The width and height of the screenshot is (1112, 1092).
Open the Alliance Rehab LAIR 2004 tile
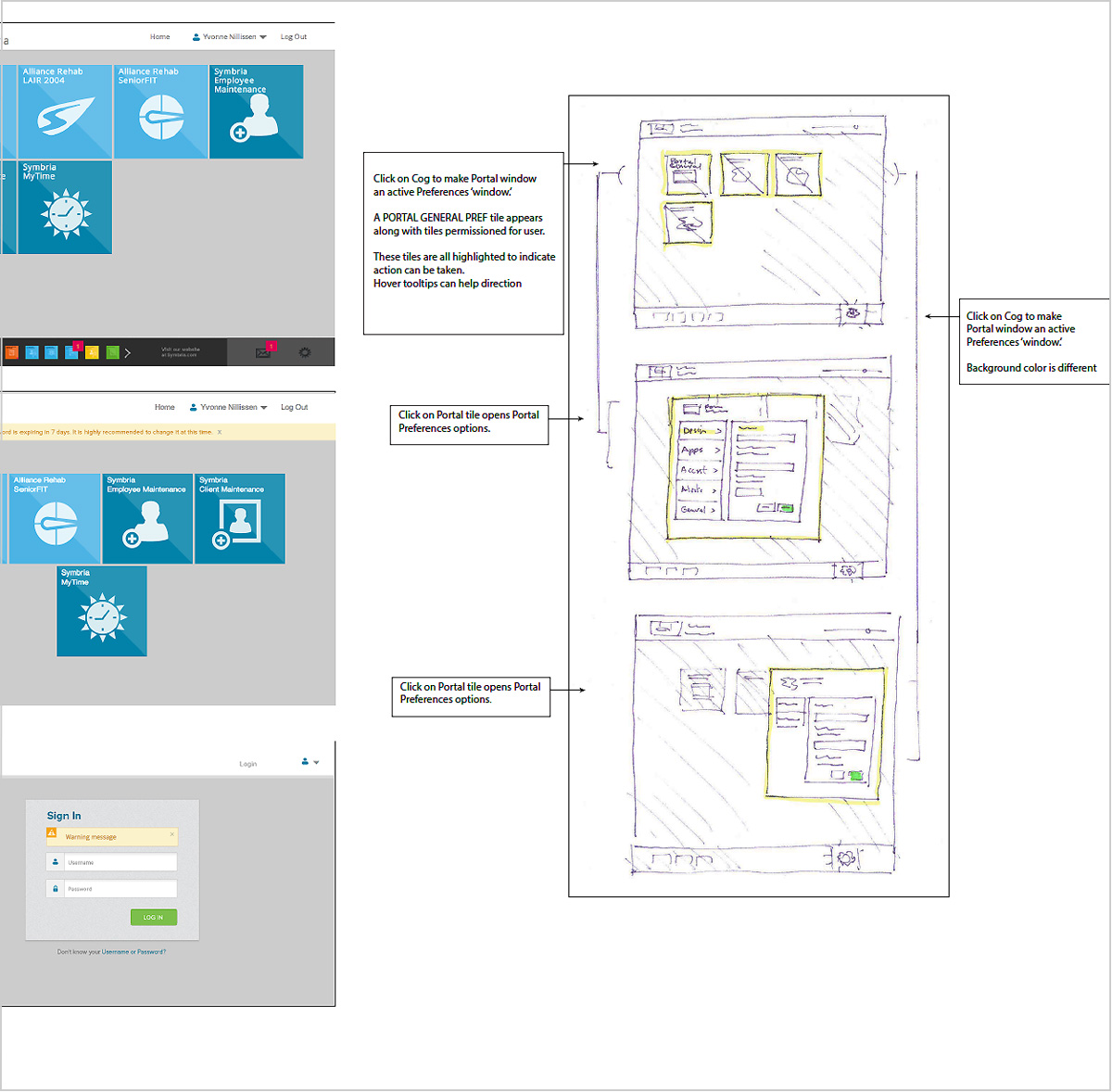[65, 111]
